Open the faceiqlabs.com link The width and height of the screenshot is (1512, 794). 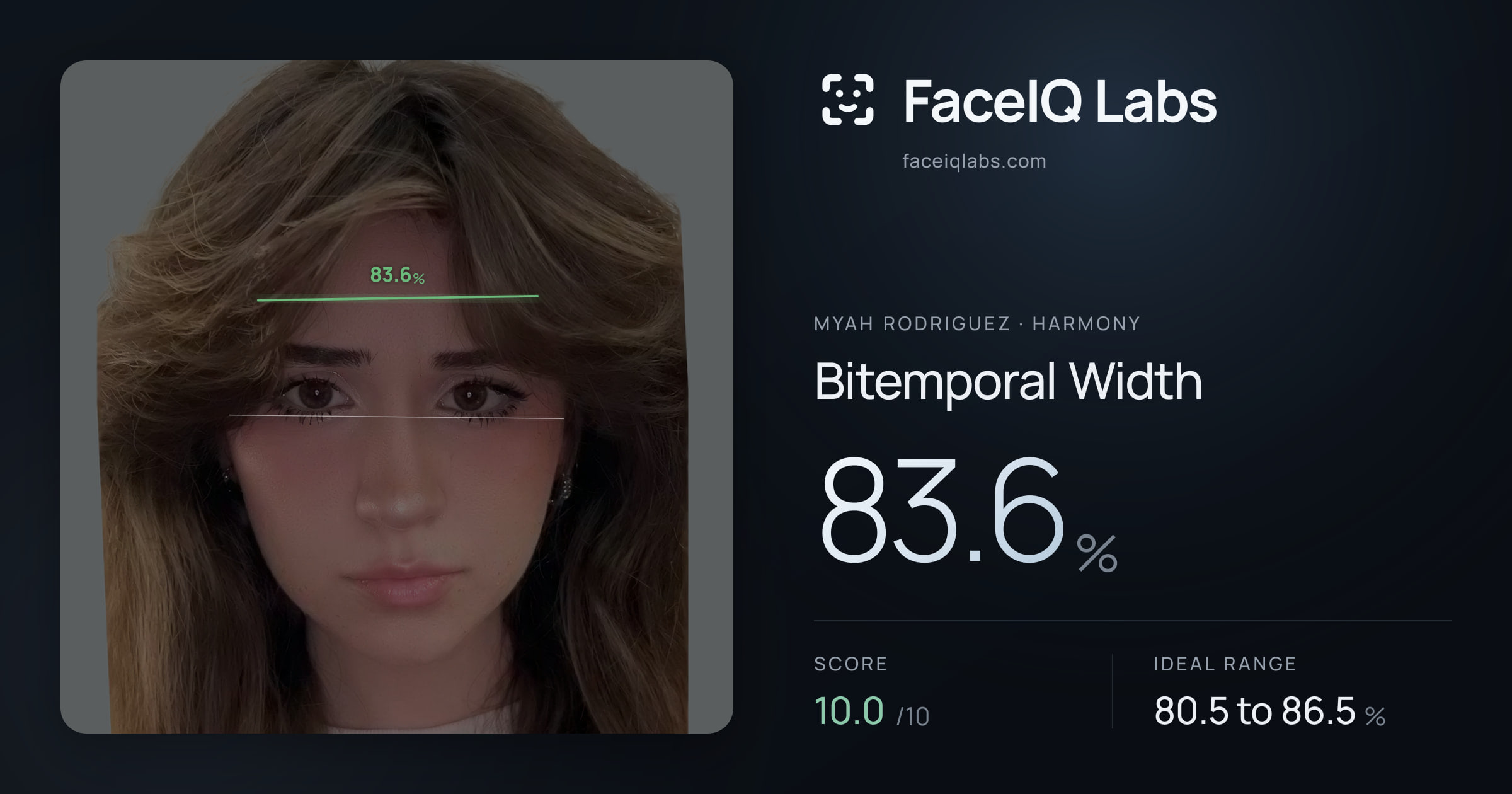point(974,161)
